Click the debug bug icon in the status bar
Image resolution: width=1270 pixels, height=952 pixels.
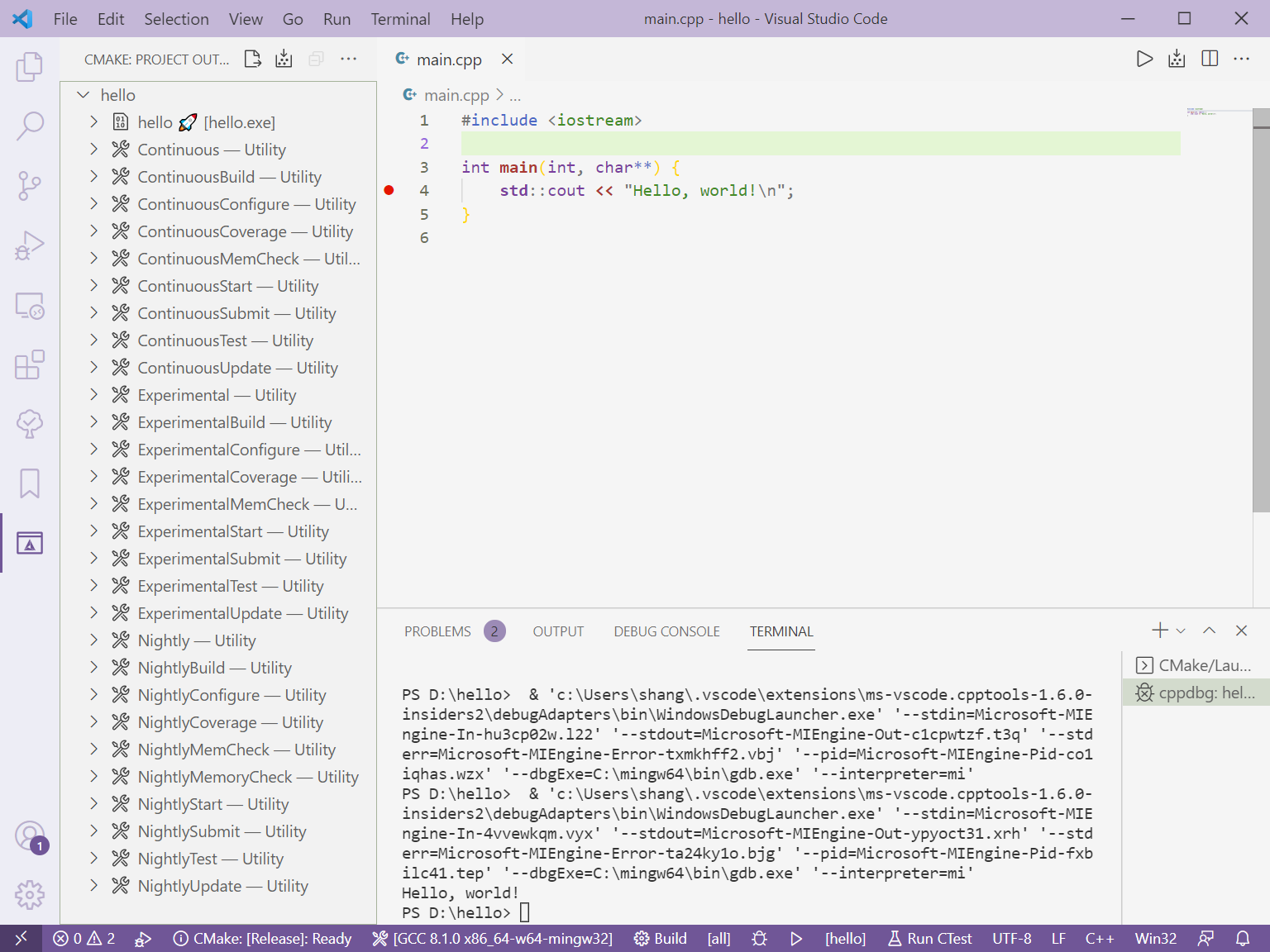tap(759, 938)
